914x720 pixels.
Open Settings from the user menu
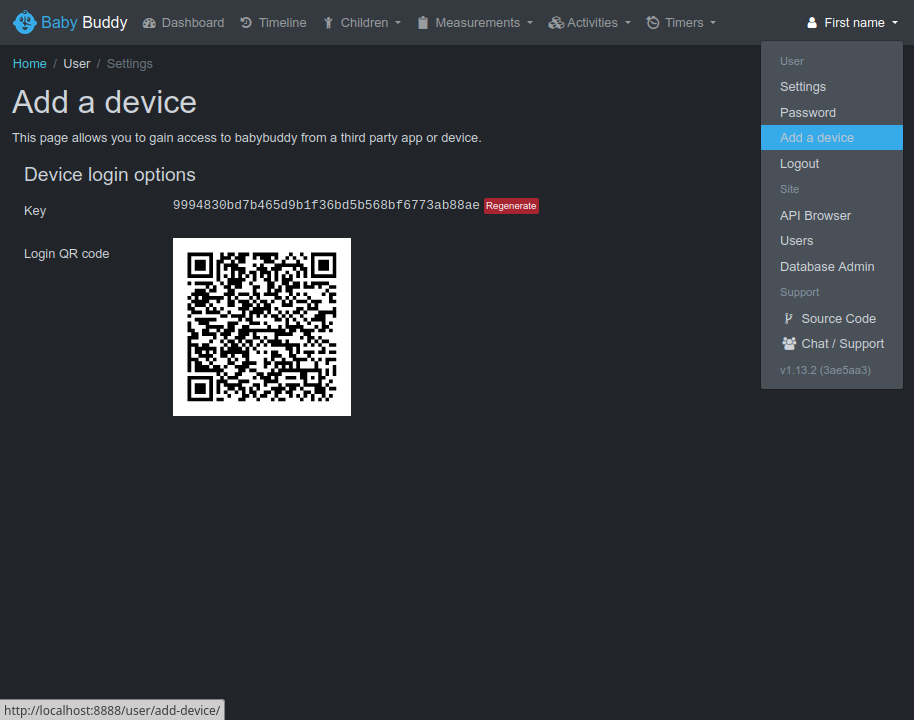tap(832, 87)
